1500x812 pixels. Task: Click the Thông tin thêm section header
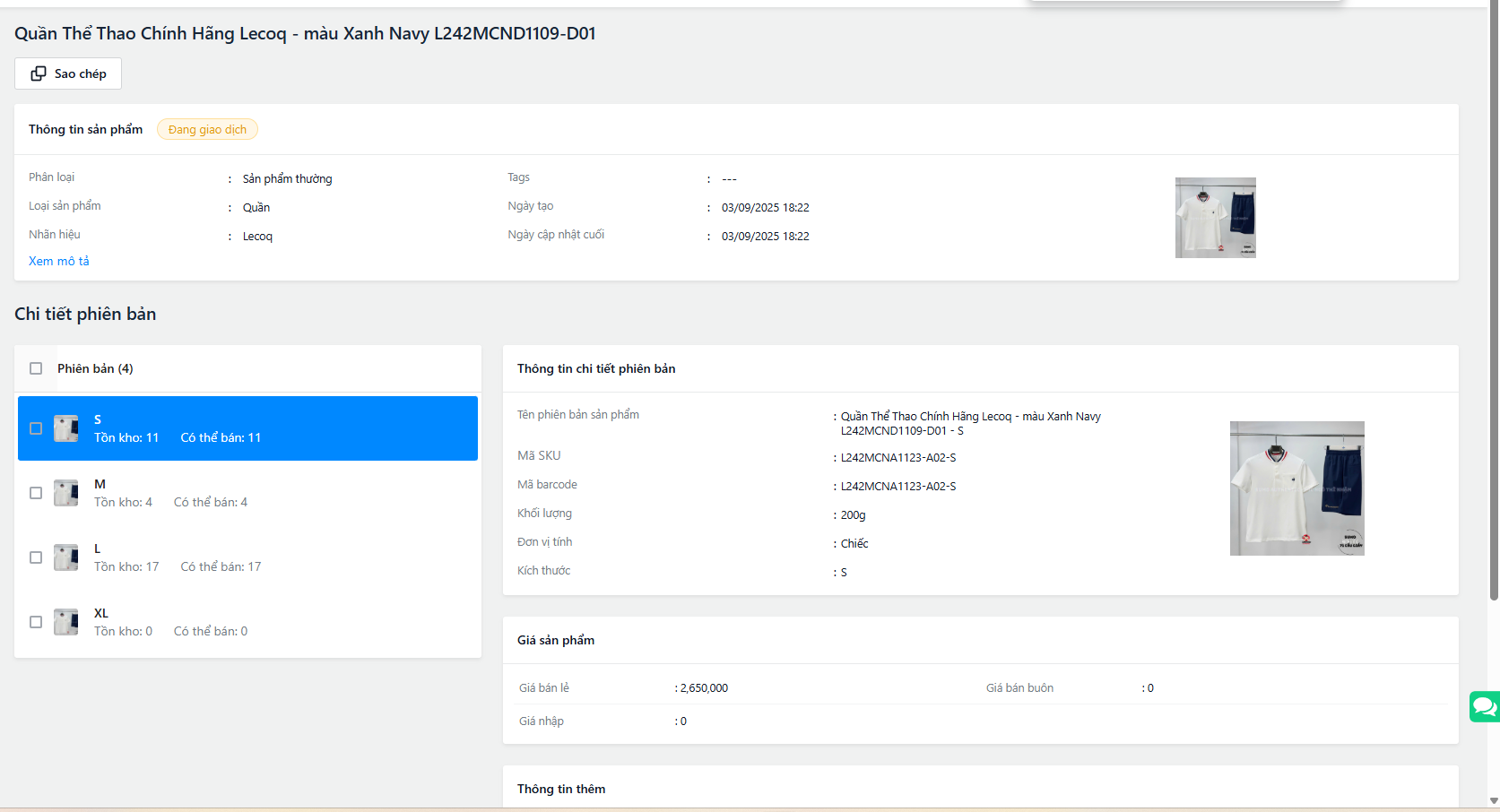561,789
